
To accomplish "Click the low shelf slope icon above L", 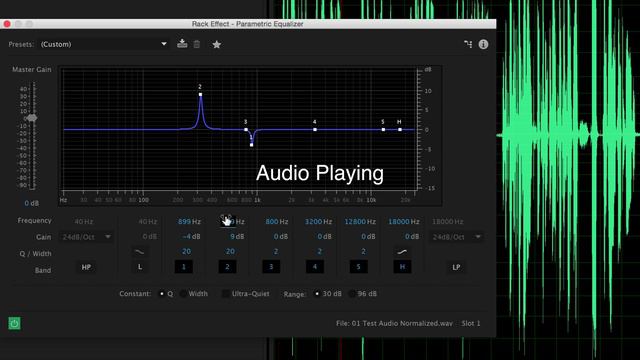I will tap(140, 252).
